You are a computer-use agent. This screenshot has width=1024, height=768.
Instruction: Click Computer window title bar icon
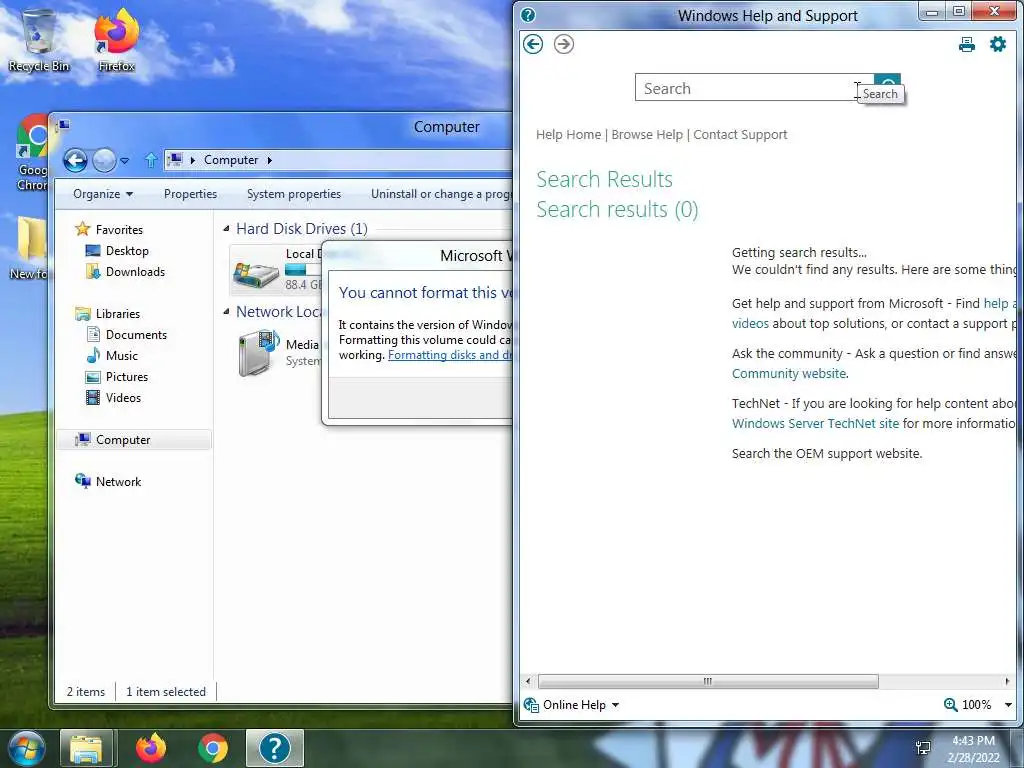(63, 124)
